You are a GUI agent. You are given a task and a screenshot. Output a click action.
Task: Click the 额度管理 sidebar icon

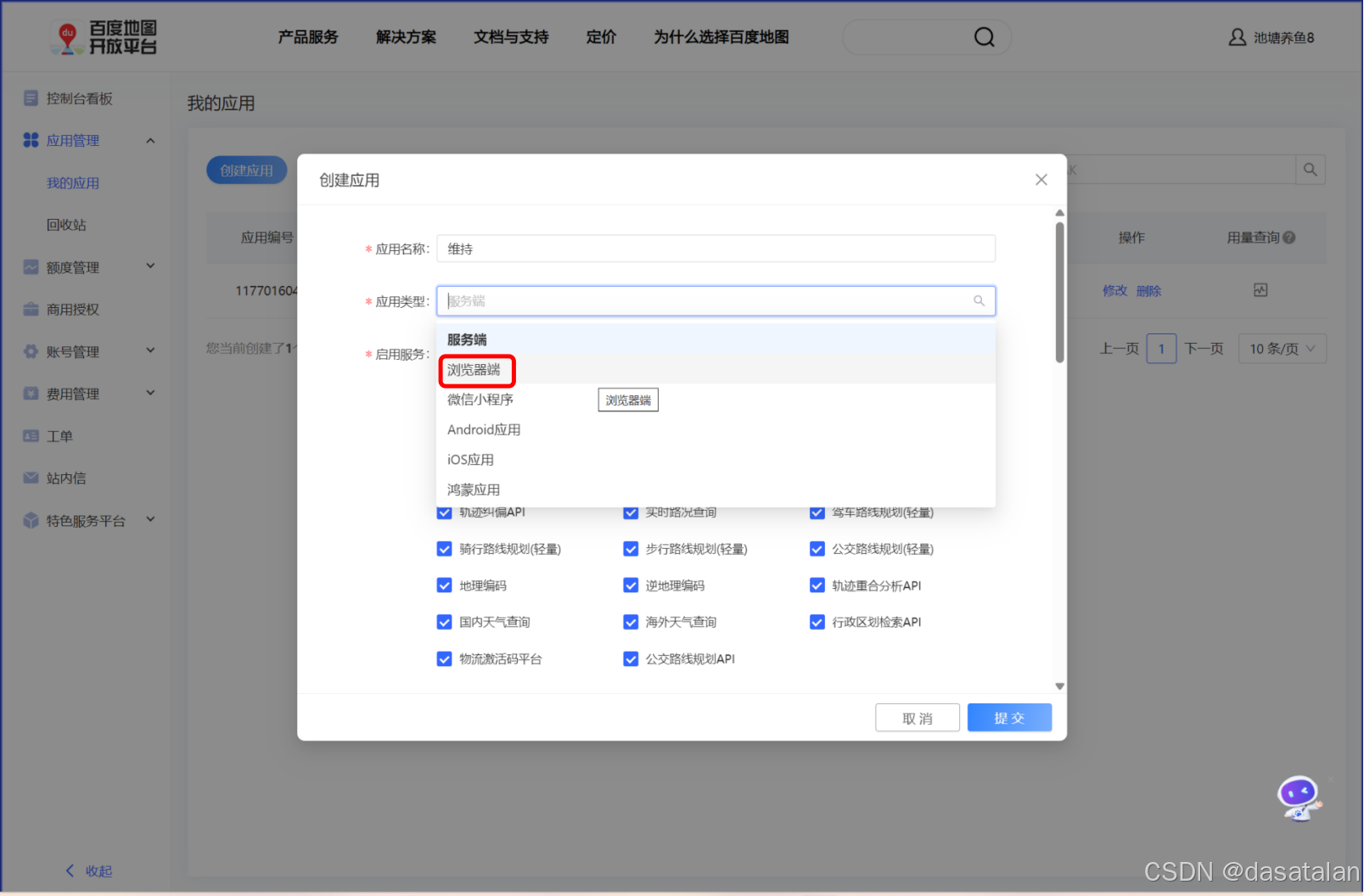31,267
